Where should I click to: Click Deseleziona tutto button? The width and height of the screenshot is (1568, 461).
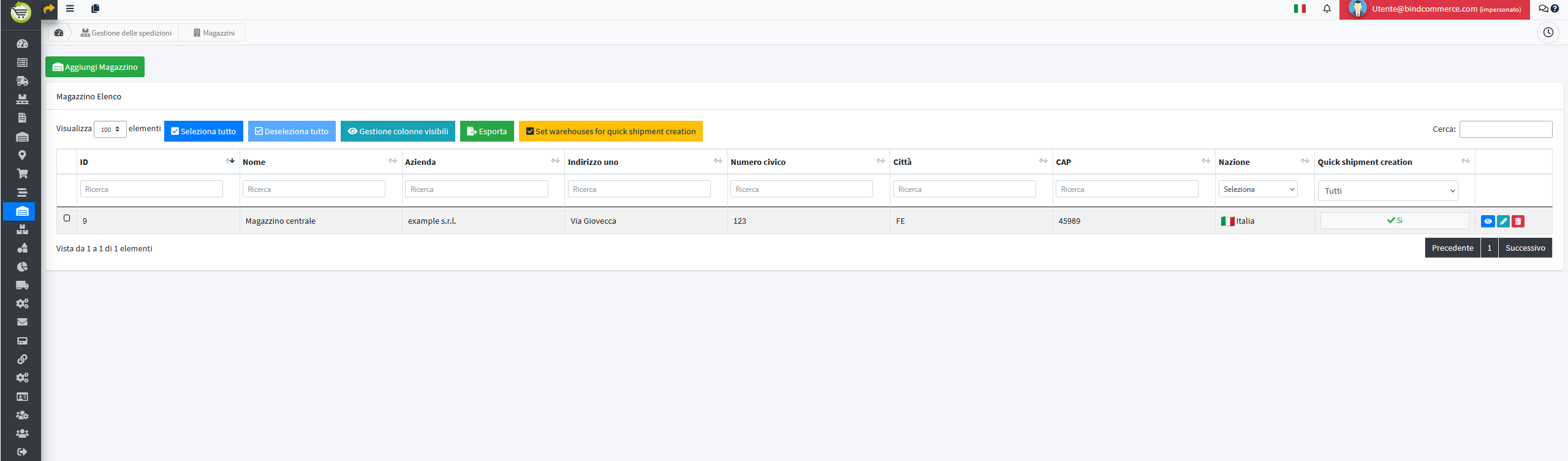(x=292, y=131)
